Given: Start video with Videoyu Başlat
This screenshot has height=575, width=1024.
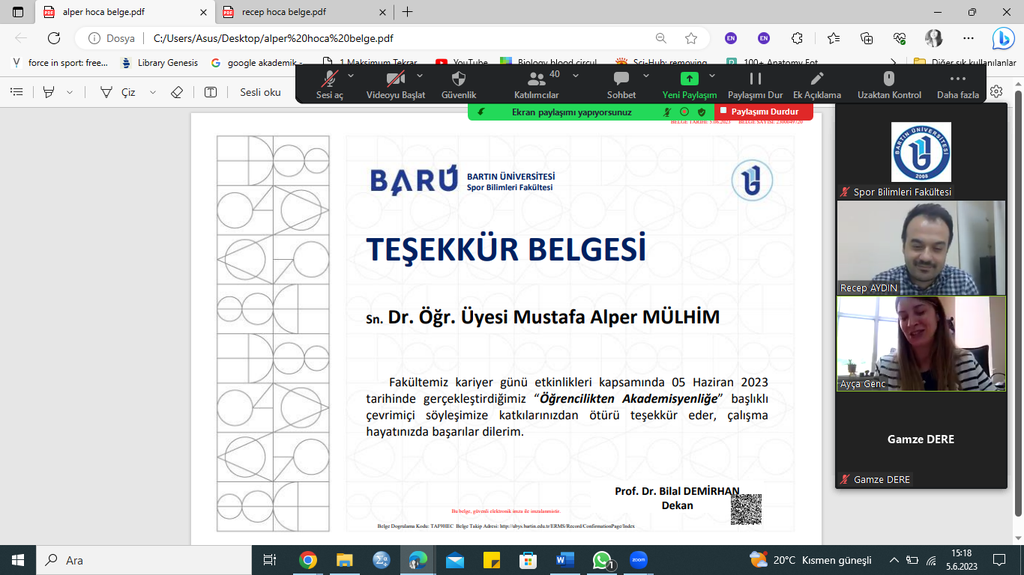Looking at the screenshot, I should pyautogui.click(x=396, y=79).
